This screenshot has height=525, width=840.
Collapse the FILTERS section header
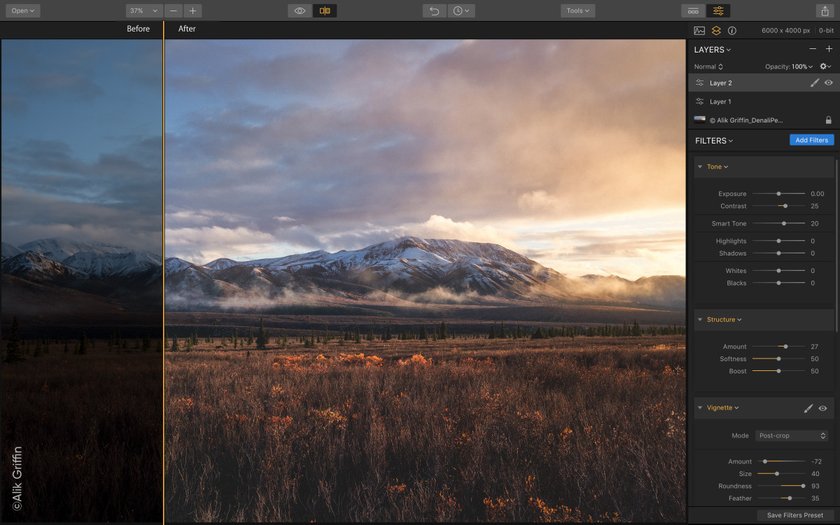click(714, 140)
